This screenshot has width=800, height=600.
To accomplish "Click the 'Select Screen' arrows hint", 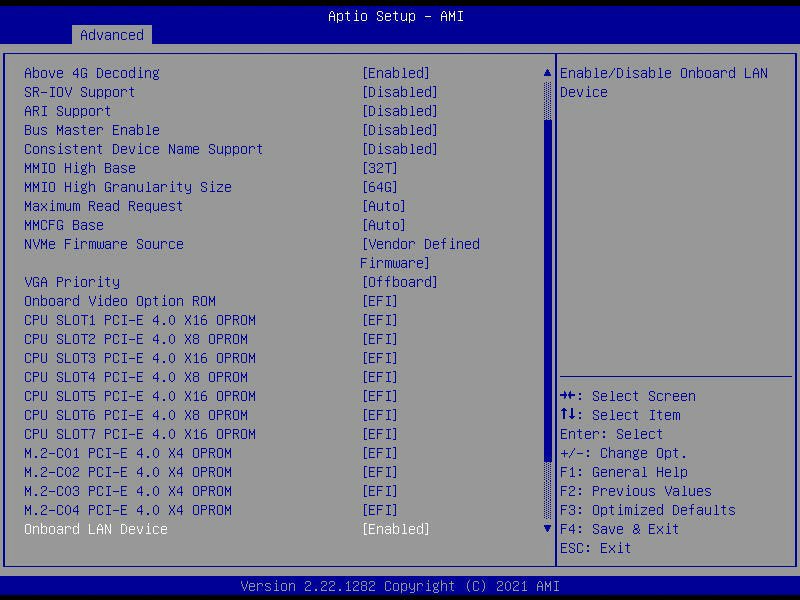I will pos(628,396).
